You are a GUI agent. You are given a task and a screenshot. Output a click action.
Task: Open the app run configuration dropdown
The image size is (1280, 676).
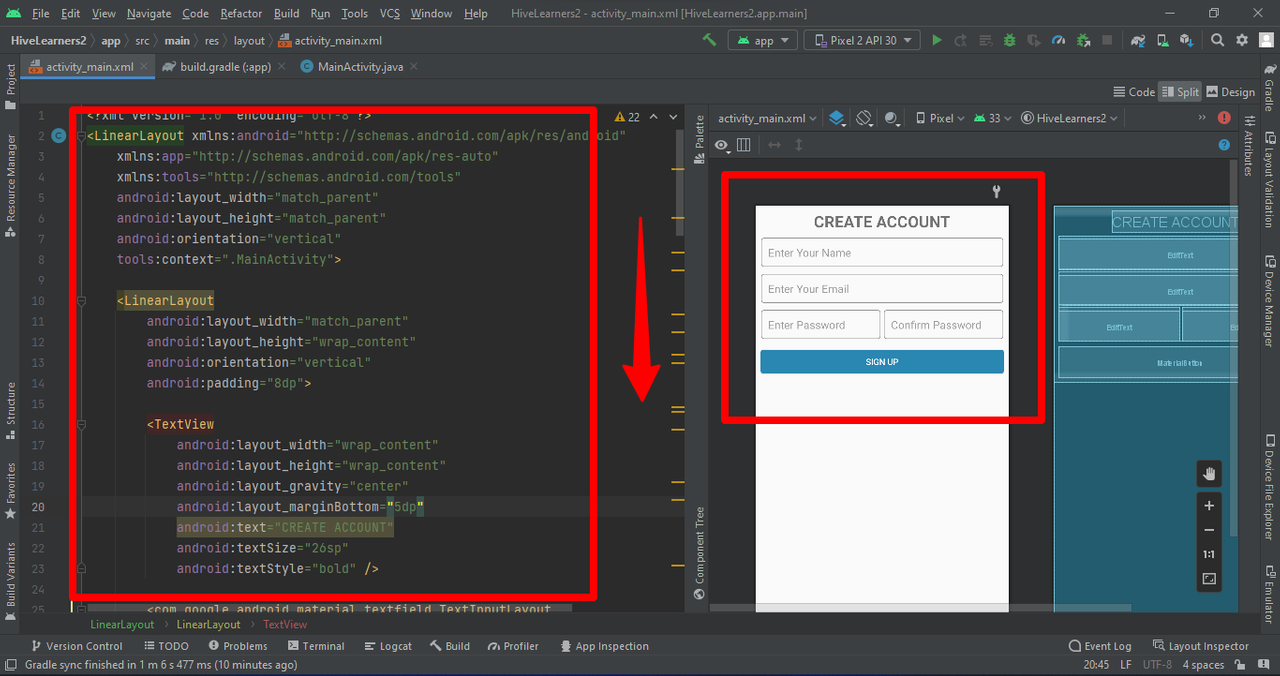click(x=763, y=40)
